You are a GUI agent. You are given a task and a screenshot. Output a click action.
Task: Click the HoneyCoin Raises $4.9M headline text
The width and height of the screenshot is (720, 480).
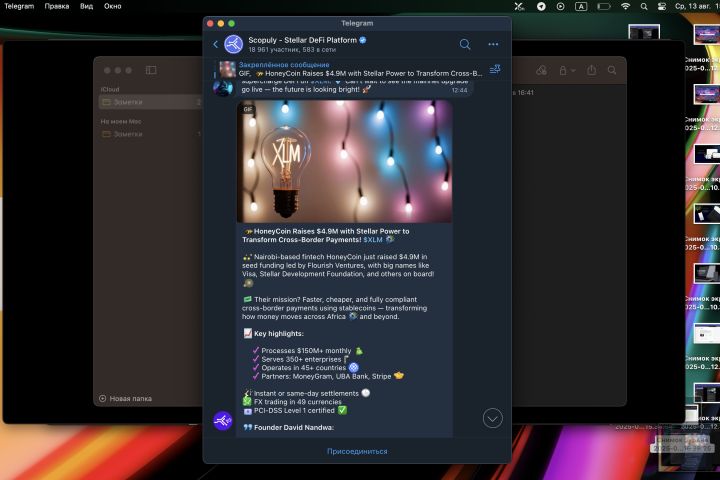point(326,236)
